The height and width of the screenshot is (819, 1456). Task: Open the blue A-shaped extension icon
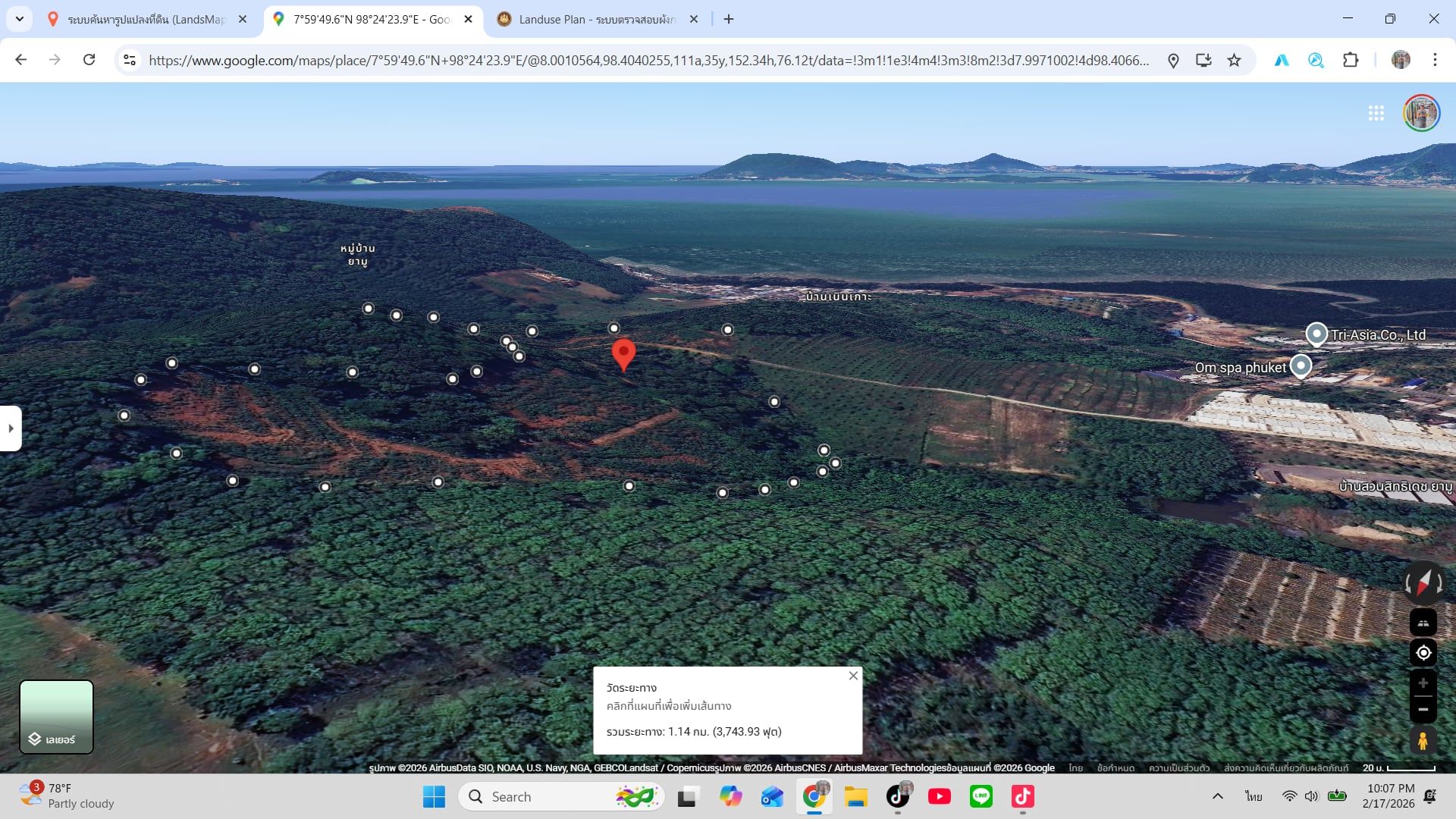click(1282, 60)
